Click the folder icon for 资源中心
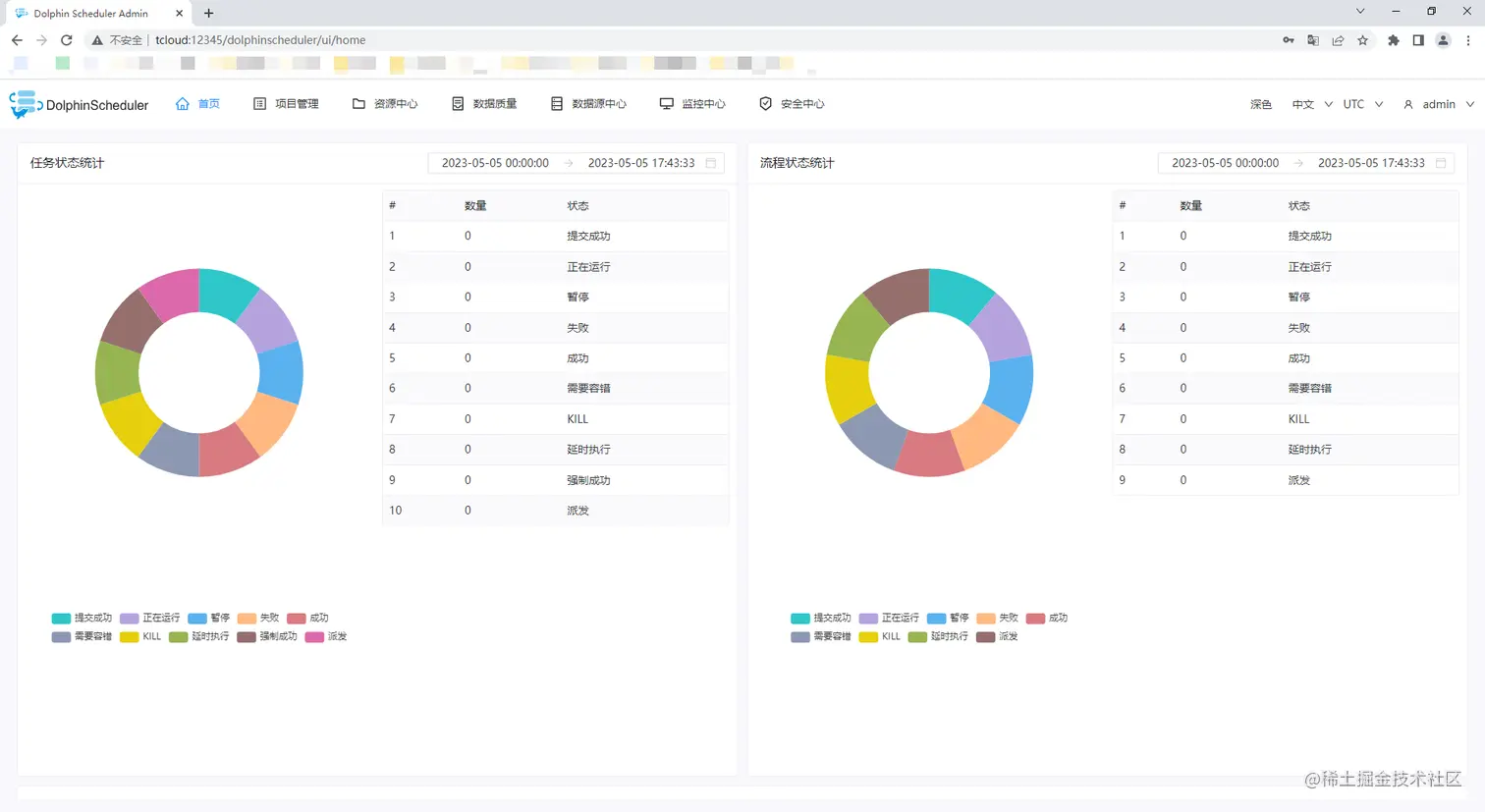Screen dimensions: 1485x812 tap(358, 104)
